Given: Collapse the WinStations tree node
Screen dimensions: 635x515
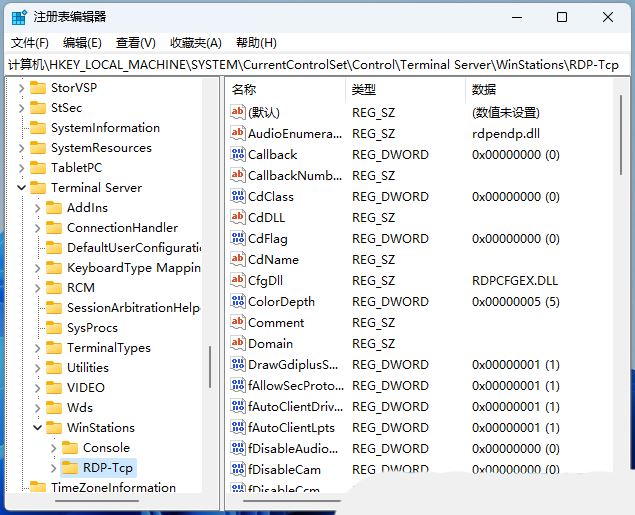Looking at the screenshot, I should (x=38, y=428).
